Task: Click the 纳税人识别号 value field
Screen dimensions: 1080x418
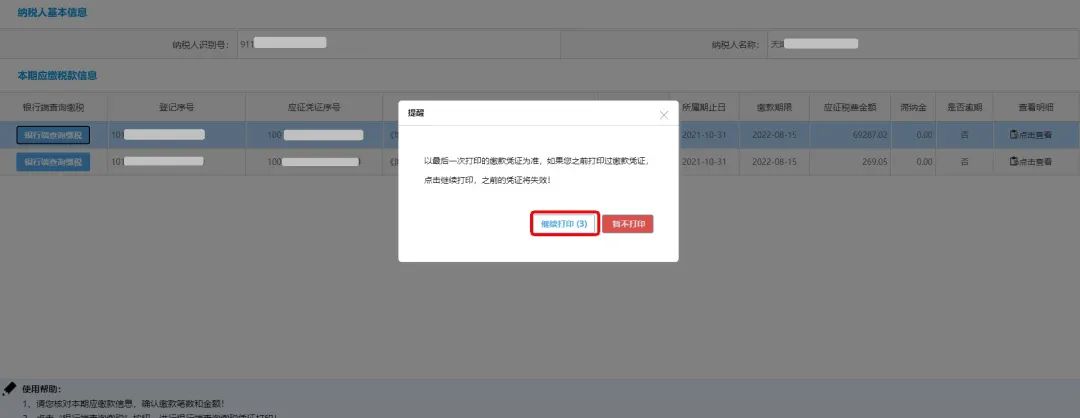Action: point(398,44)
